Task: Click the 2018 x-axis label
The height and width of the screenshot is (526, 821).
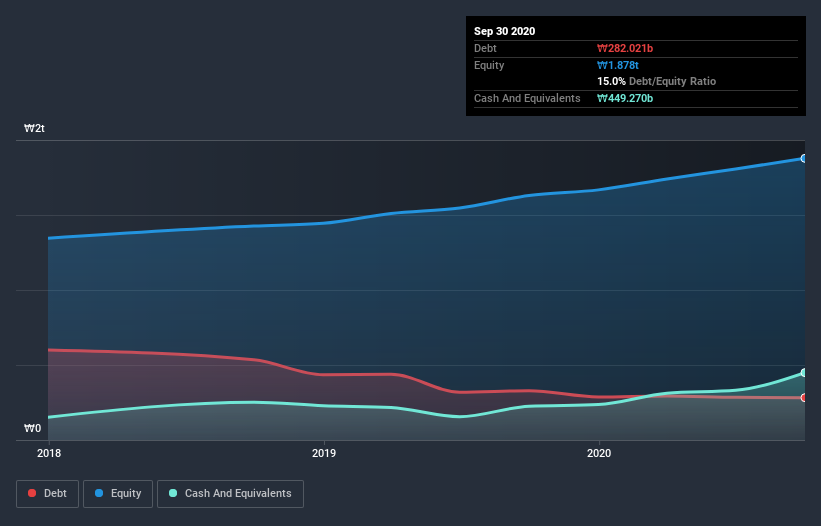Action: [x=49, y=453]
